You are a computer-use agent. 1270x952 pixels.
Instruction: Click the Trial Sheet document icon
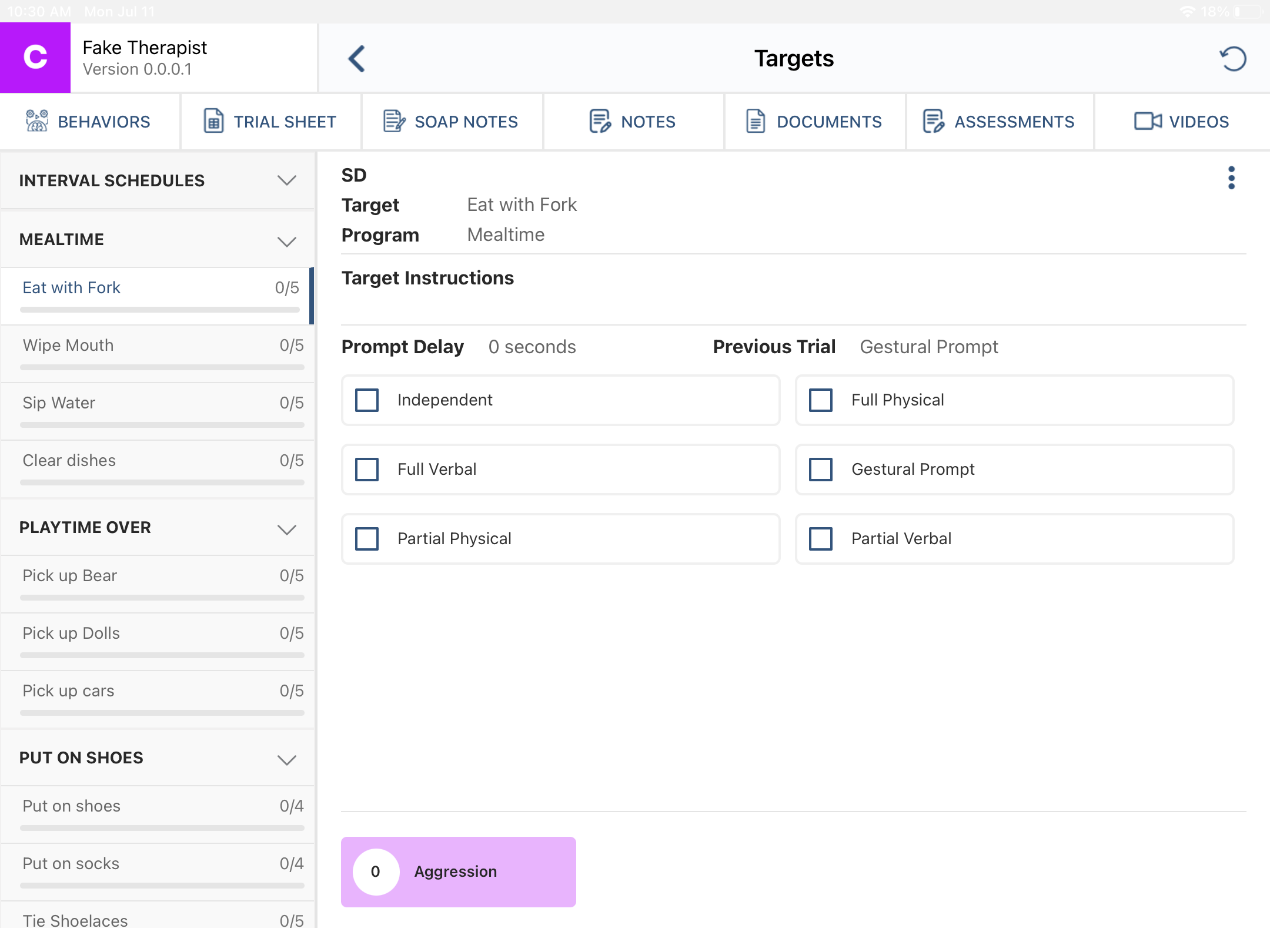[x=213, y=121]
